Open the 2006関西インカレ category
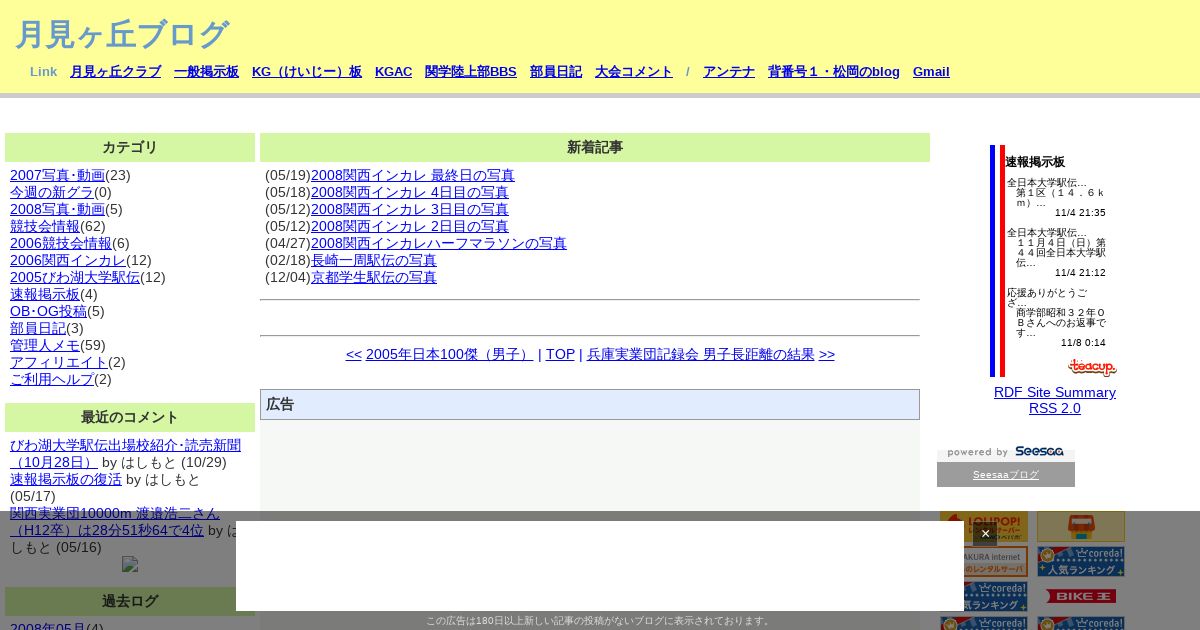The image size is (1200, 630). (68, 260)
